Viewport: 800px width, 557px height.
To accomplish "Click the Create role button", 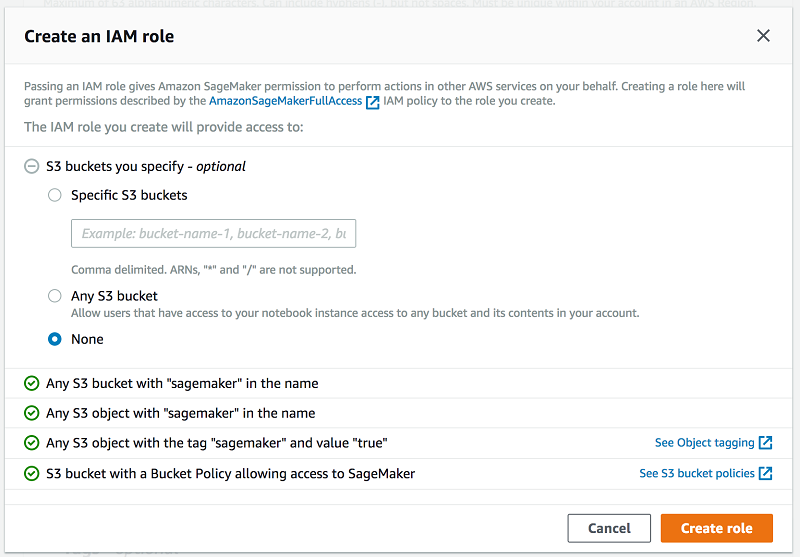I will coord(716,528).
